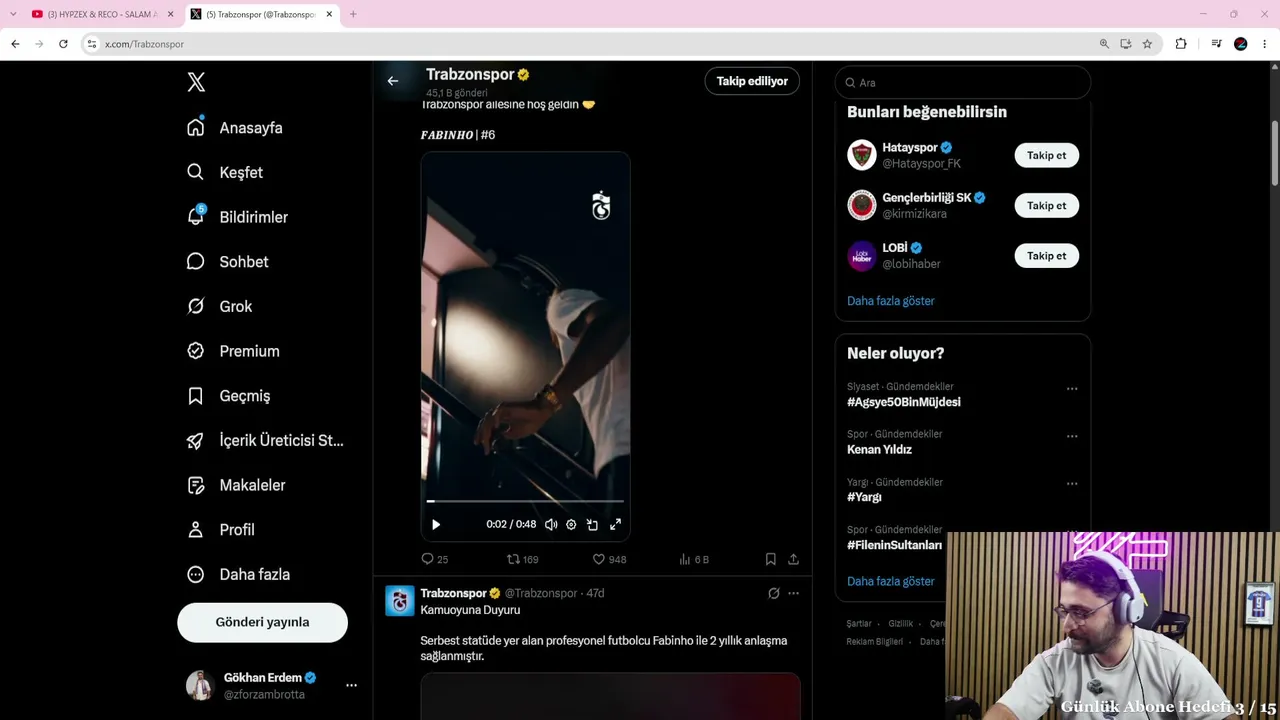Open more options on Kamuoyuna Duyuru post

coord(793,593)
